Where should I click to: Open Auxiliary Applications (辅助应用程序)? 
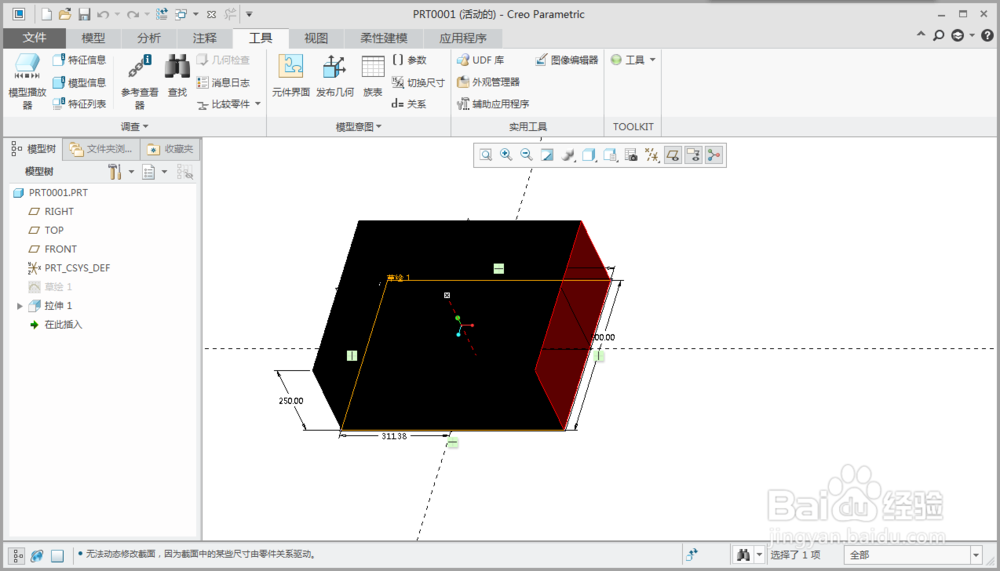coord(493,103)
